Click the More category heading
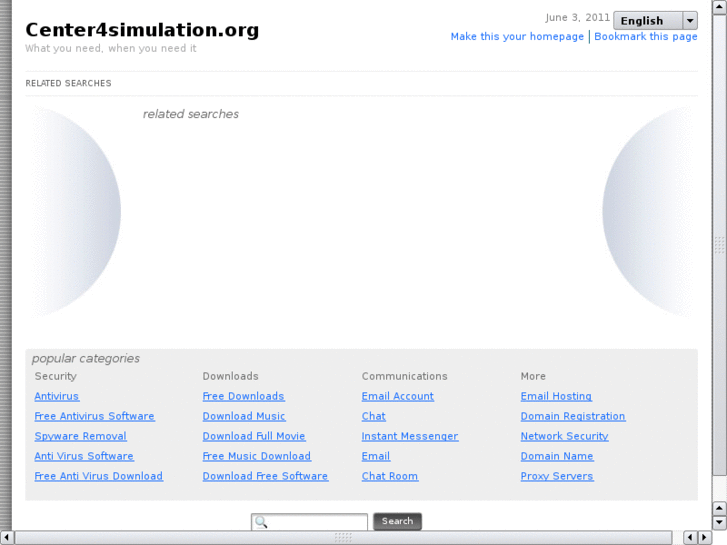 coord(533,376)
